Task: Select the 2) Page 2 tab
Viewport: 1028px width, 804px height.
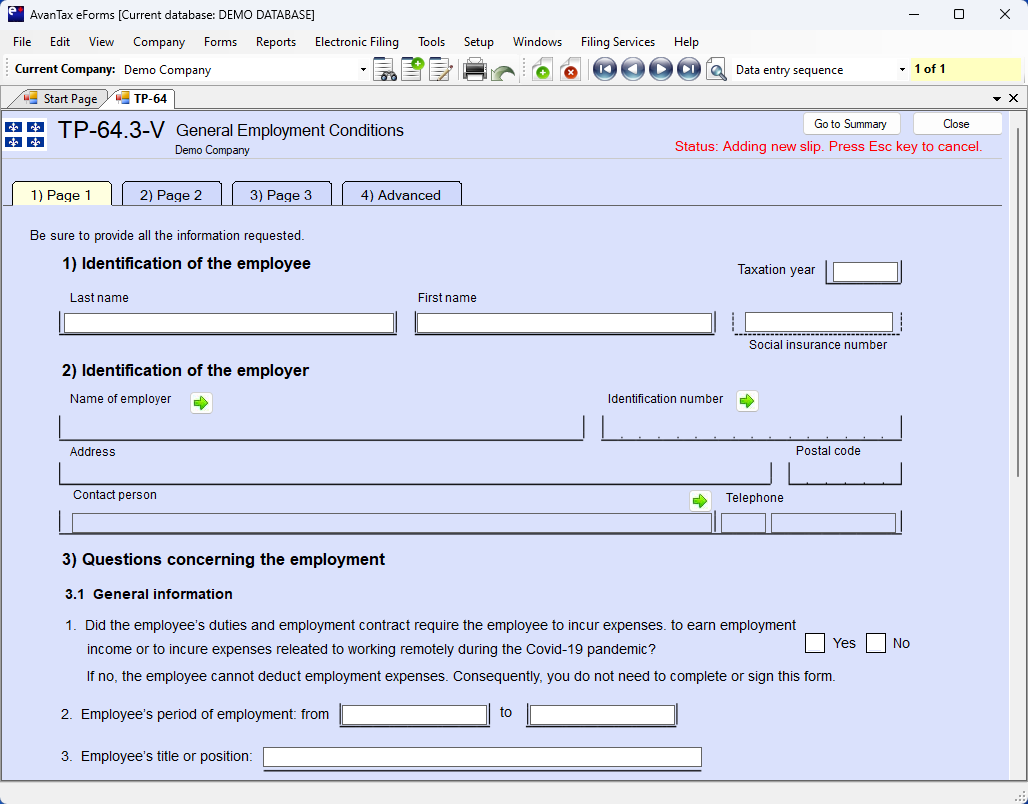Action: (x=171, y=195)
